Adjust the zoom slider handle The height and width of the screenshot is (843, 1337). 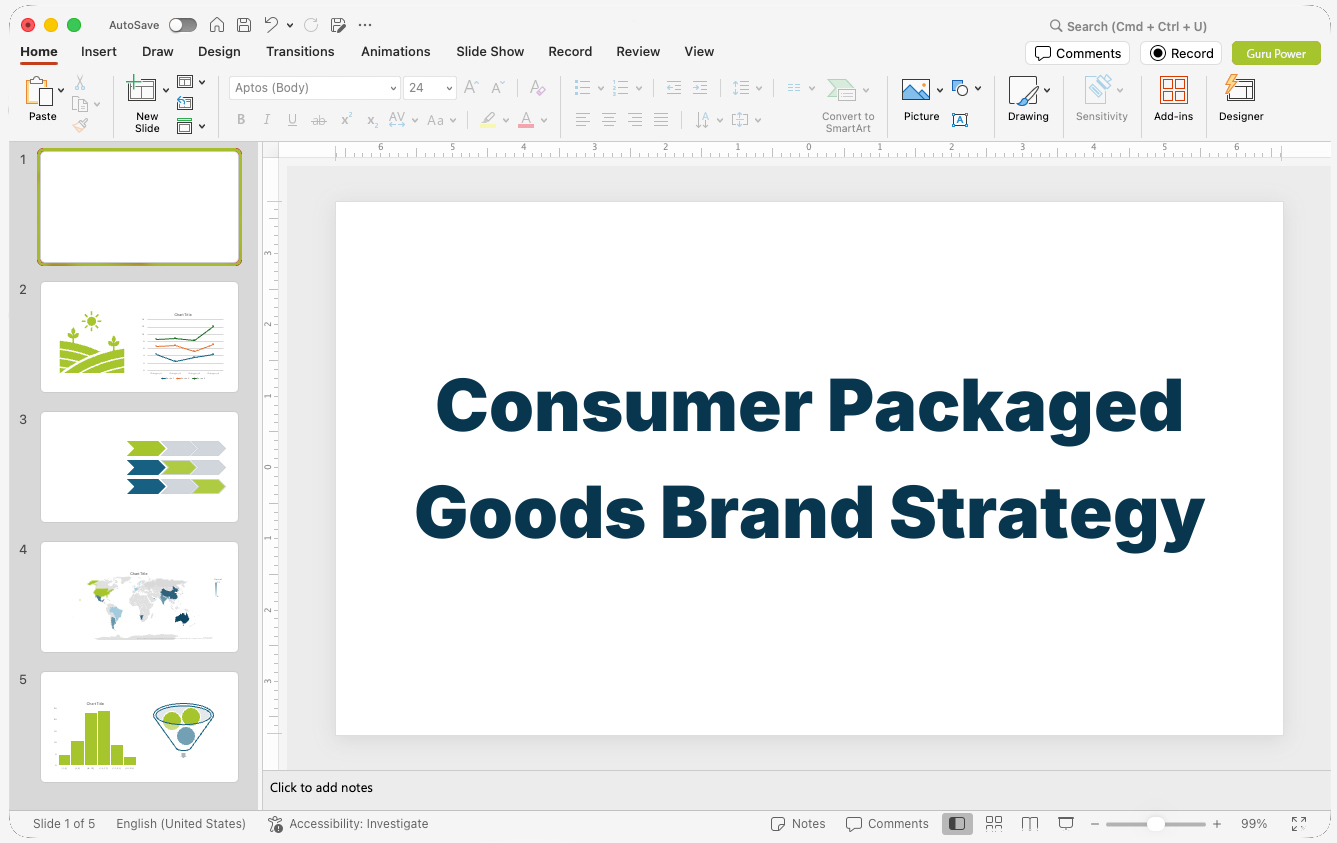coord(1155,824)
